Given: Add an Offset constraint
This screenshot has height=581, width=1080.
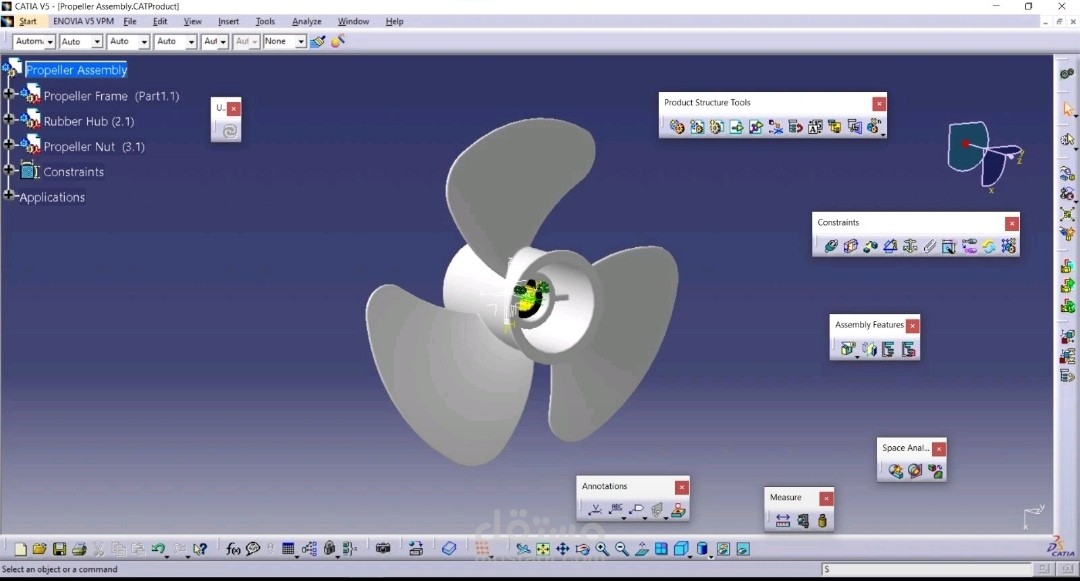Looking at the screenshot, I should (870, 246).
